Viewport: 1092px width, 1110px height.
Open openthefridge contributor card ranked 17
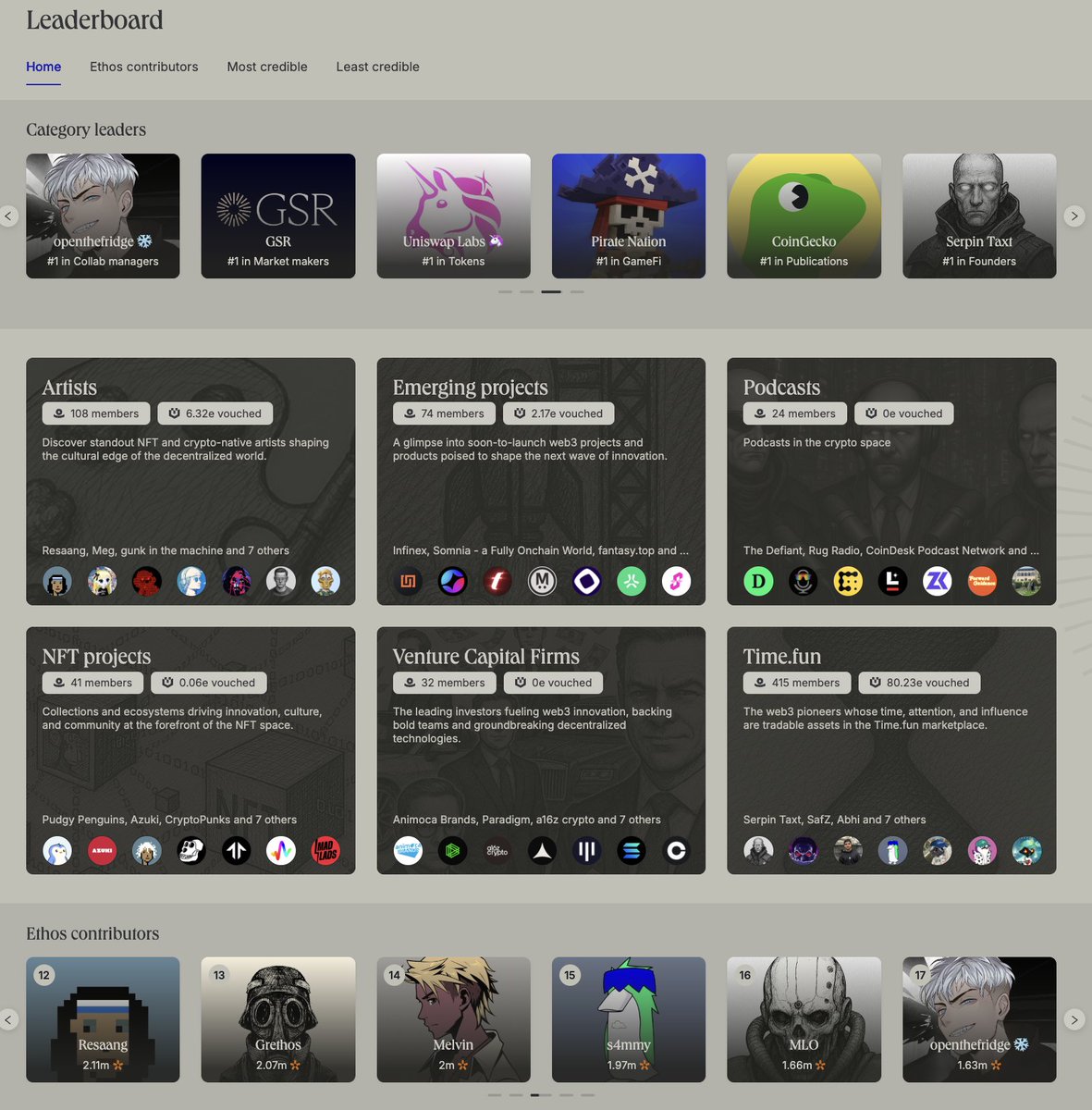point(979,1019)
